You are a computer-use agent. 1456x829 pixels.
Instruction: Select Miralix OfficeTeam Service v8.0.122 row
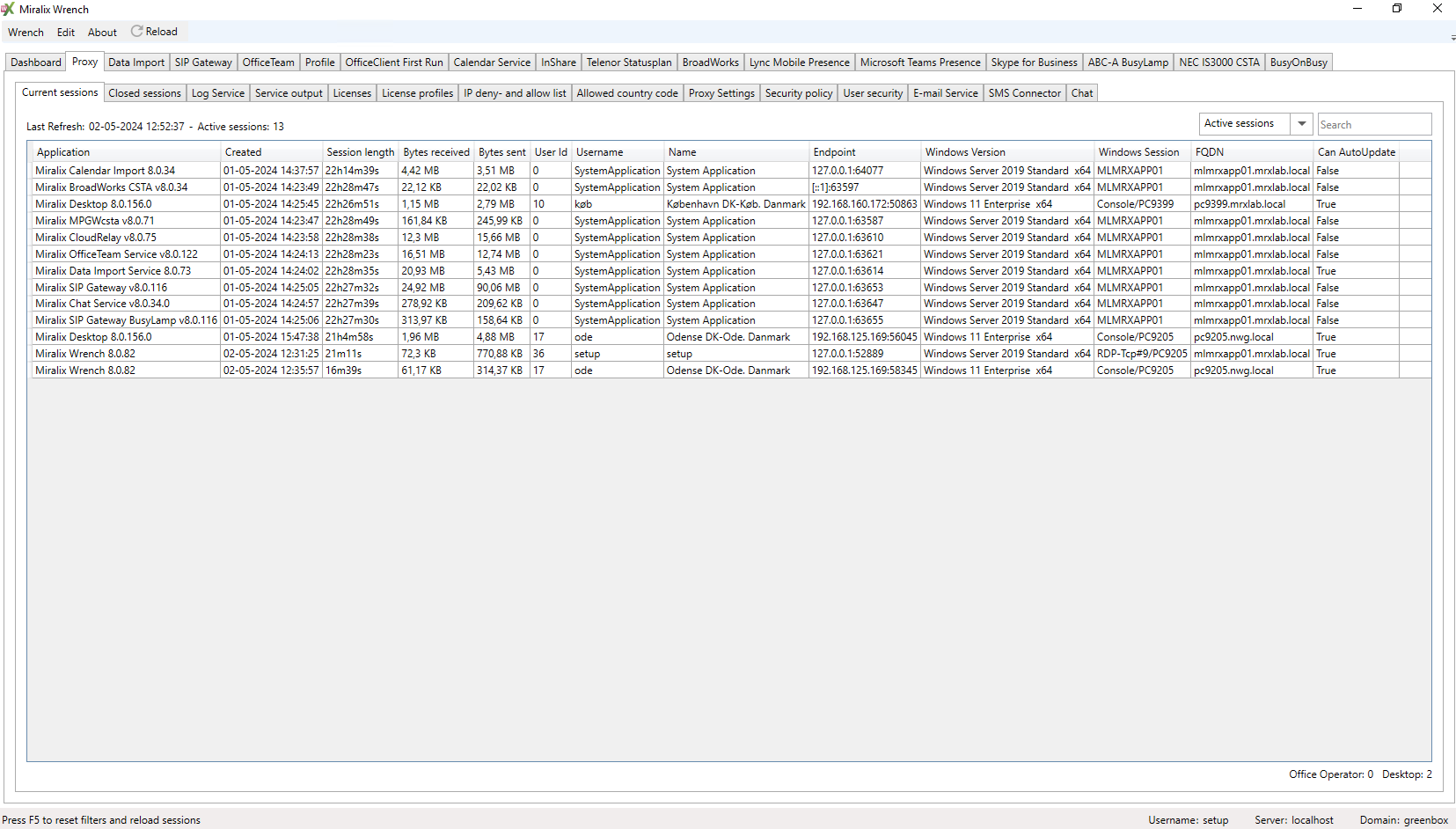tap(728, 254)
